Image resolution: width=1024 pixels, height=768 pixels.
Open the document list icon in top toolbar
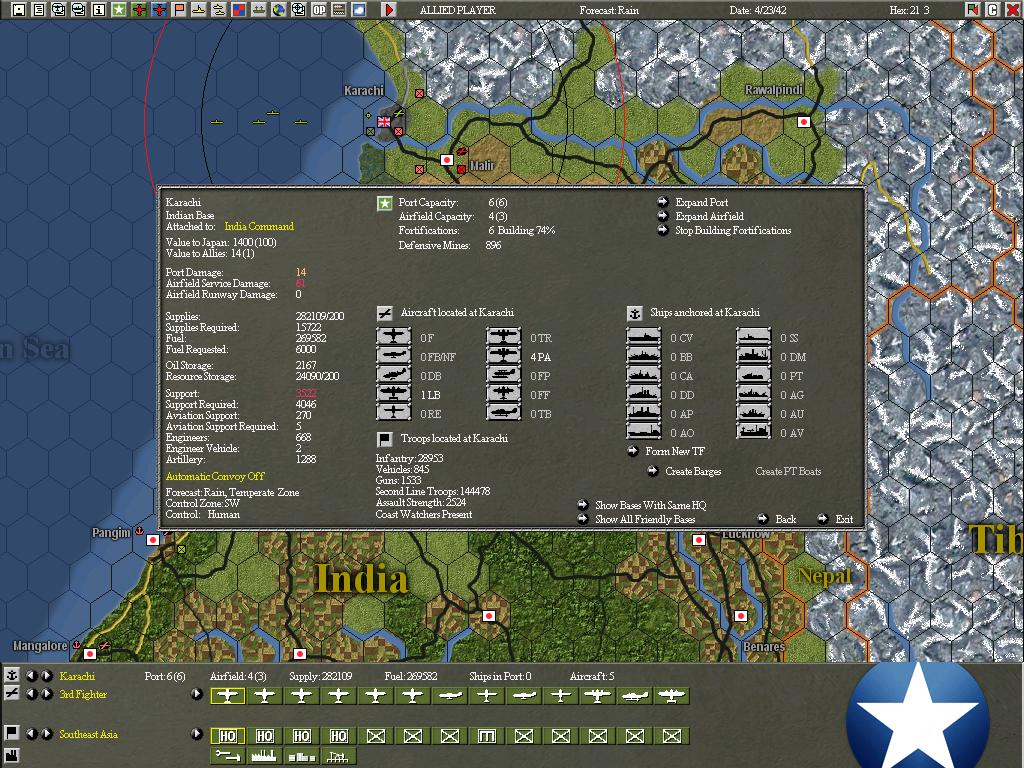(39, 10)
